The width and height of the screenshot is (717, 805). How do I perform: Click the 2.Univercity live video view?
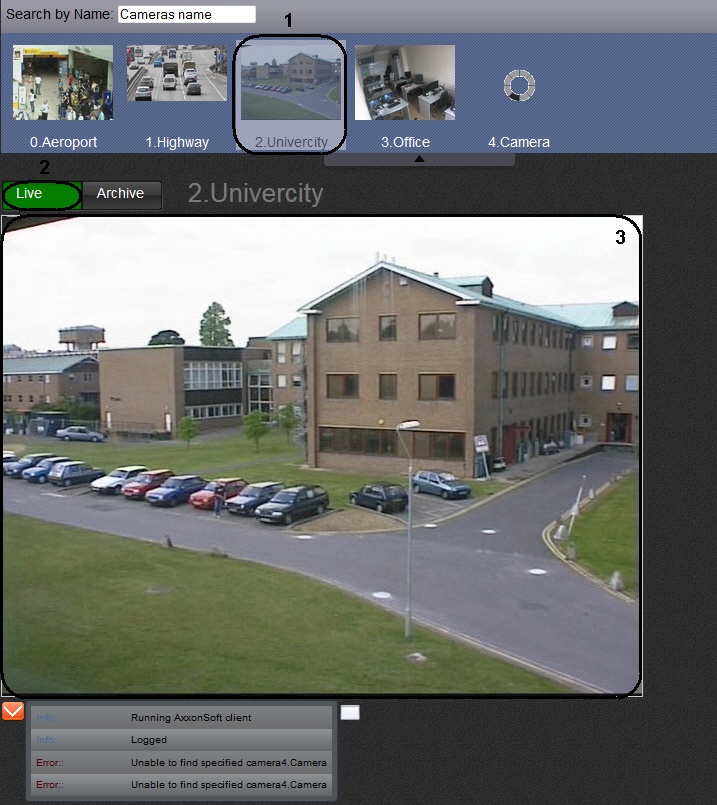(322, 455)
